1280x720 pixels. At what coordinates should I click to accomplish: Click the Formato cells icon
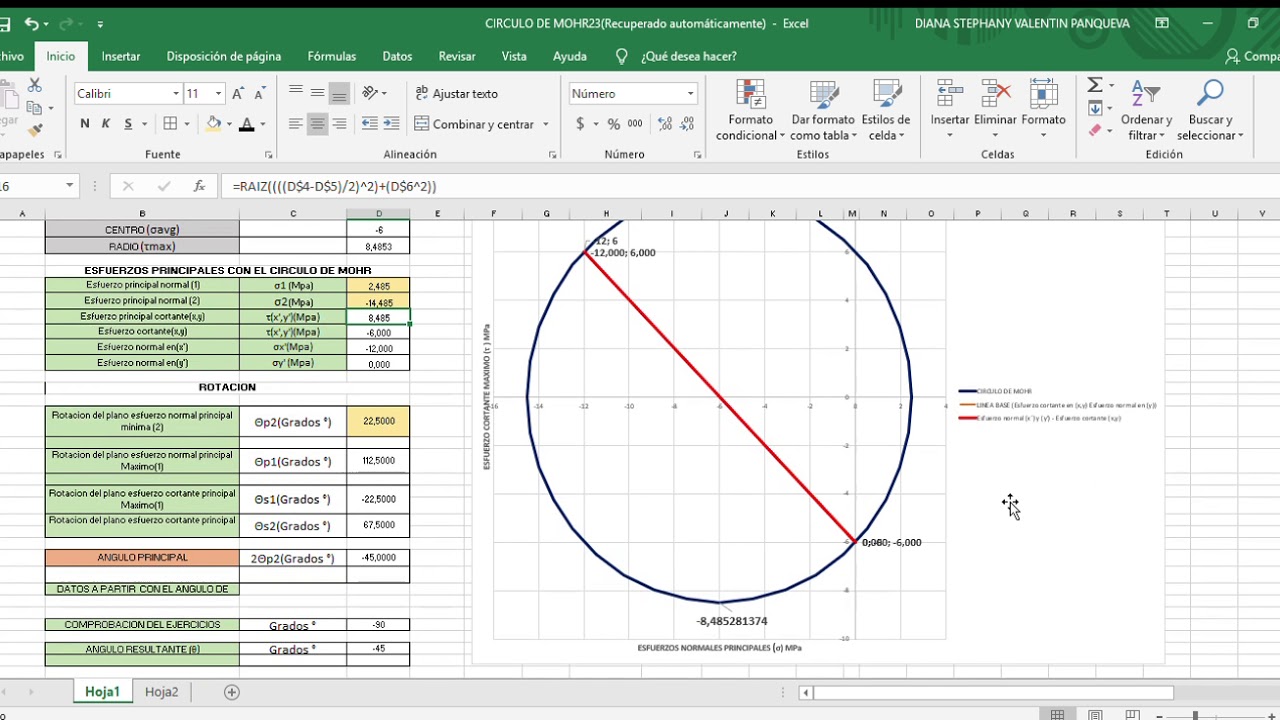pyautogui.click(x=1043, y=95)
